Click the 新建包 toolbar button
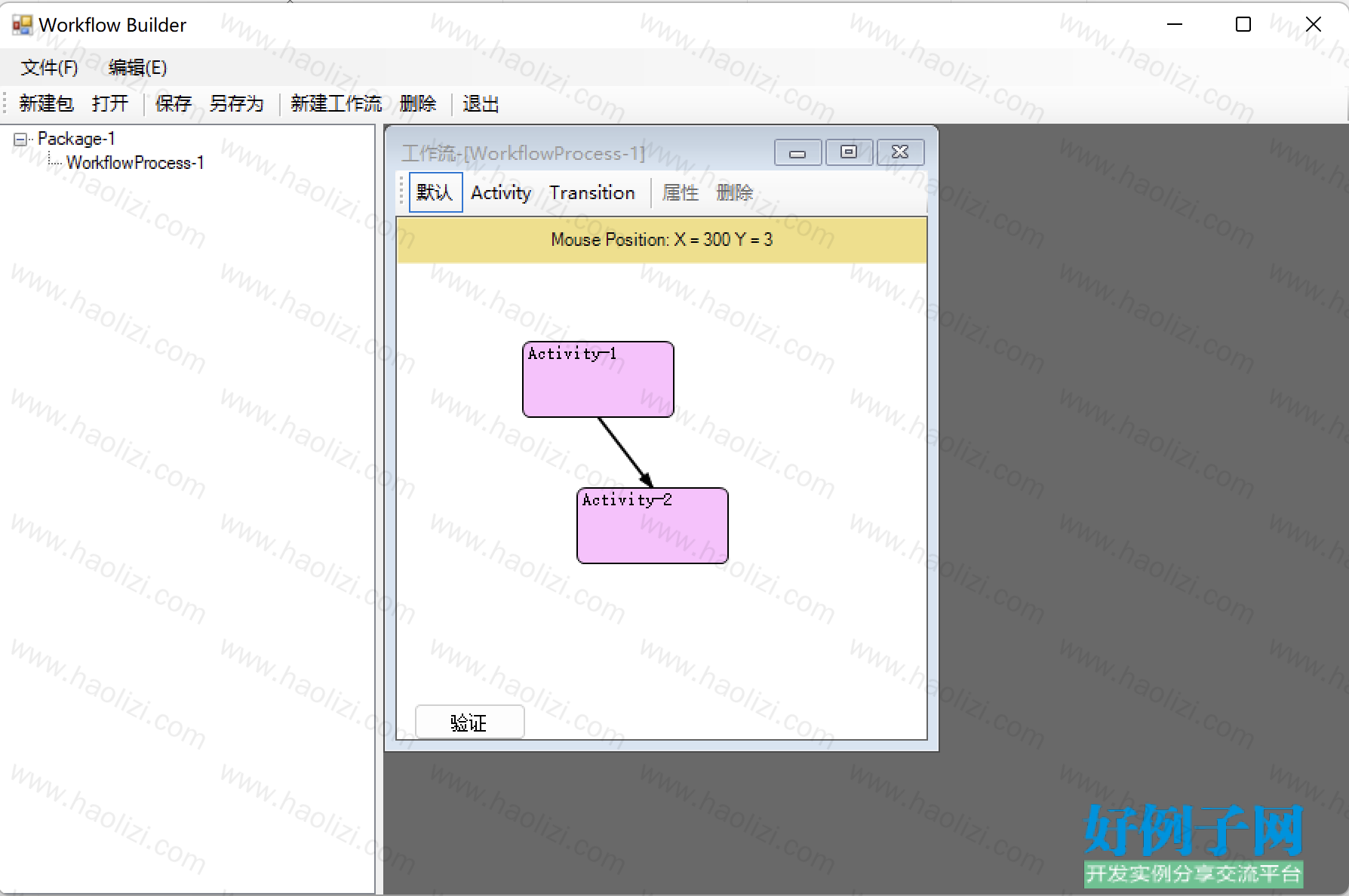Image resolution: width=1349 pixels, height=896 pixels. pyautogui.click(x=46, y=103)
